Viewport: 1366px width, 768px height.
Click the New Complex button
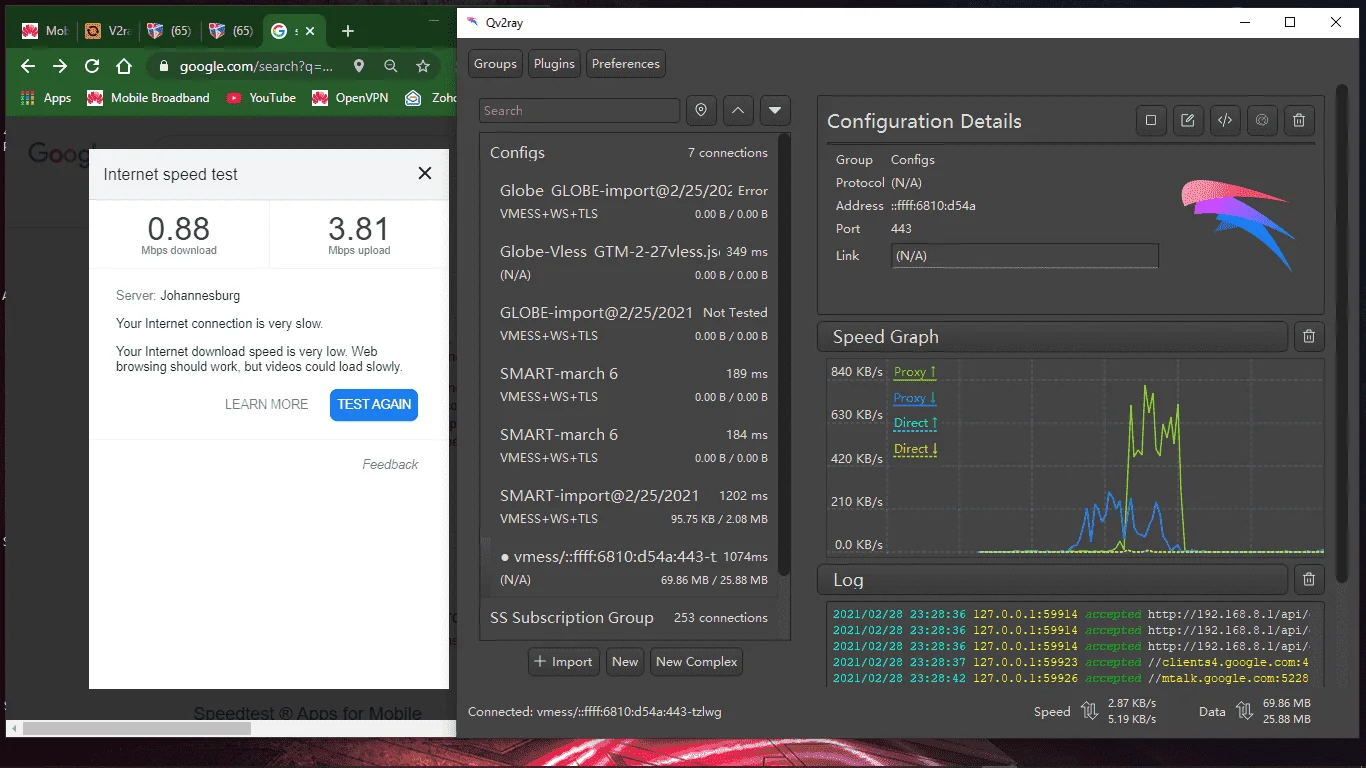(697, 662)
